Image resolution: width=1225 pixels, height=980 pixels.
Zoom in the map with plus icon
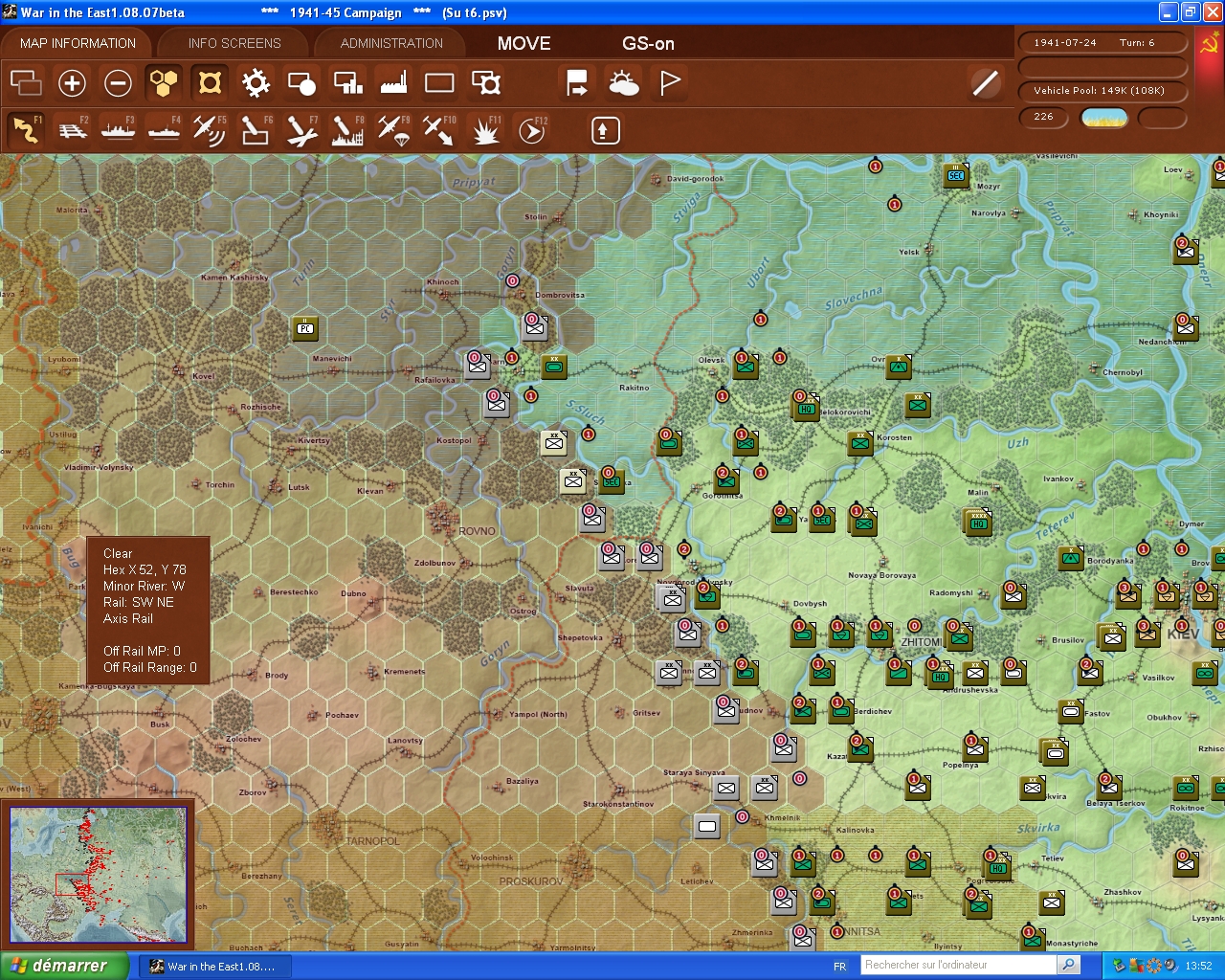click(72, 83)
